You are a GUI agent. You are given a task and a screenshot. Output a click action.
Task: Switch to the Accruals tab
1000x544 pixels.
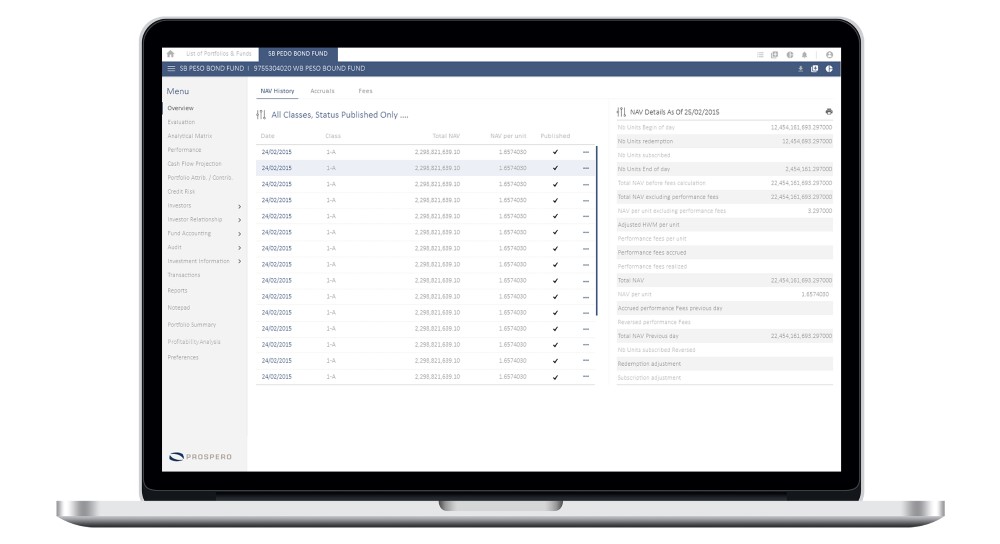322,91
